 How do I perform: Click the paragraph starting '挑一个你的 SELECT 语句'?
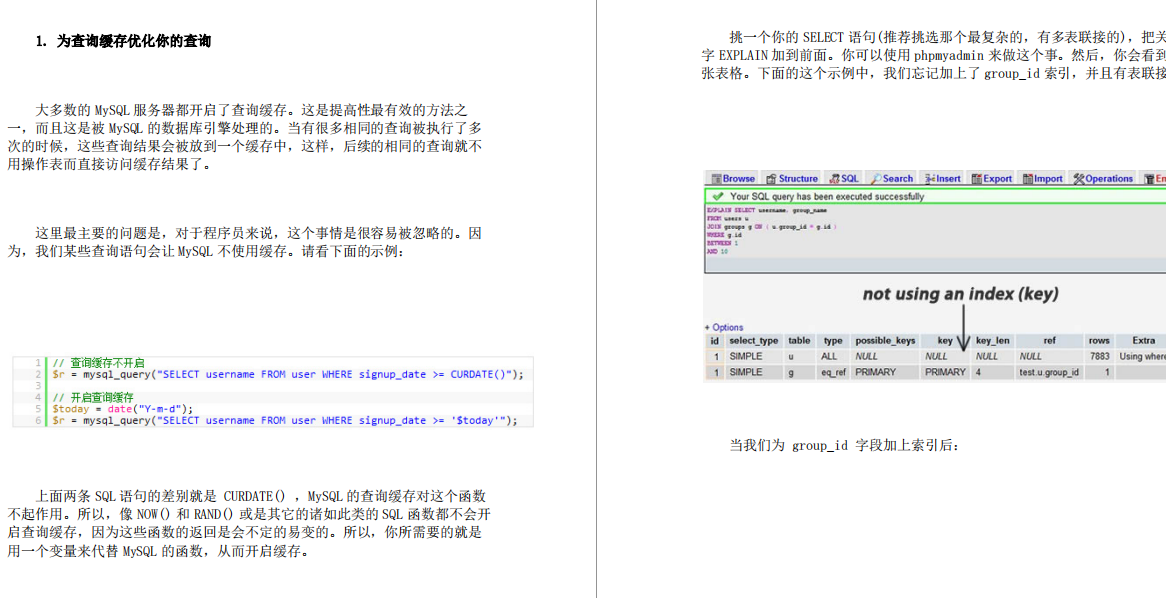(933, 55)
